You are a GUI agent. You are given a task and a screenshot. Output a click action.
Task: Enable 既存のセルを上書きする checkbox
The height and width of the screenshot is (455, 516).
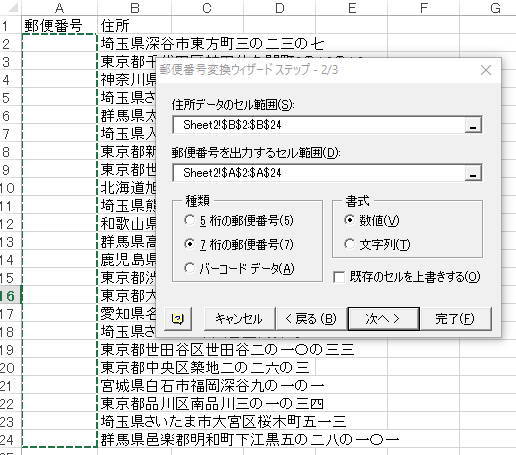(x=339, y=277)
